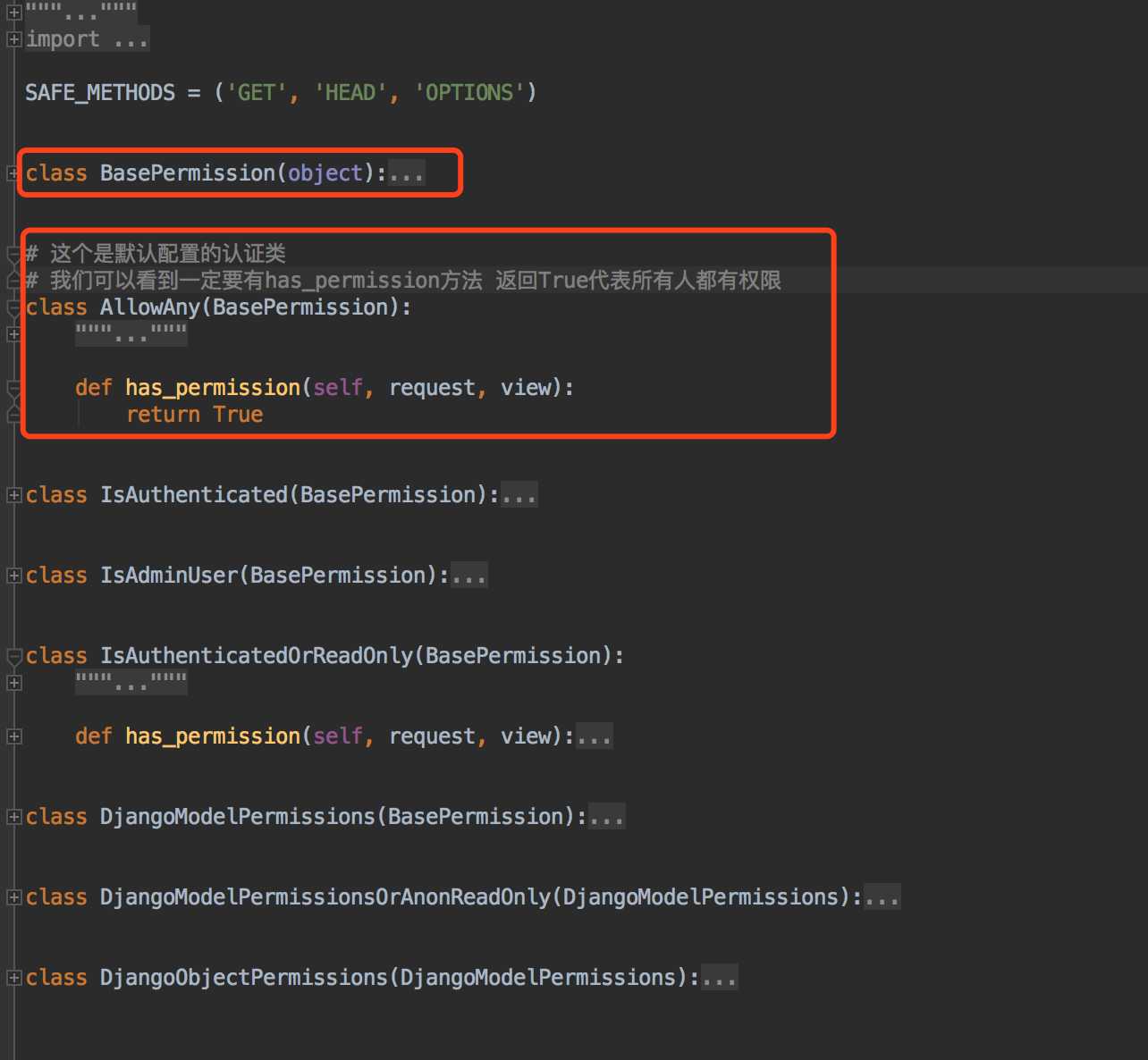This screenshot has width=1148, height=1060.
Task: Click the DjangoObjectPermissions class name
Action: click(x=244, y=978)
